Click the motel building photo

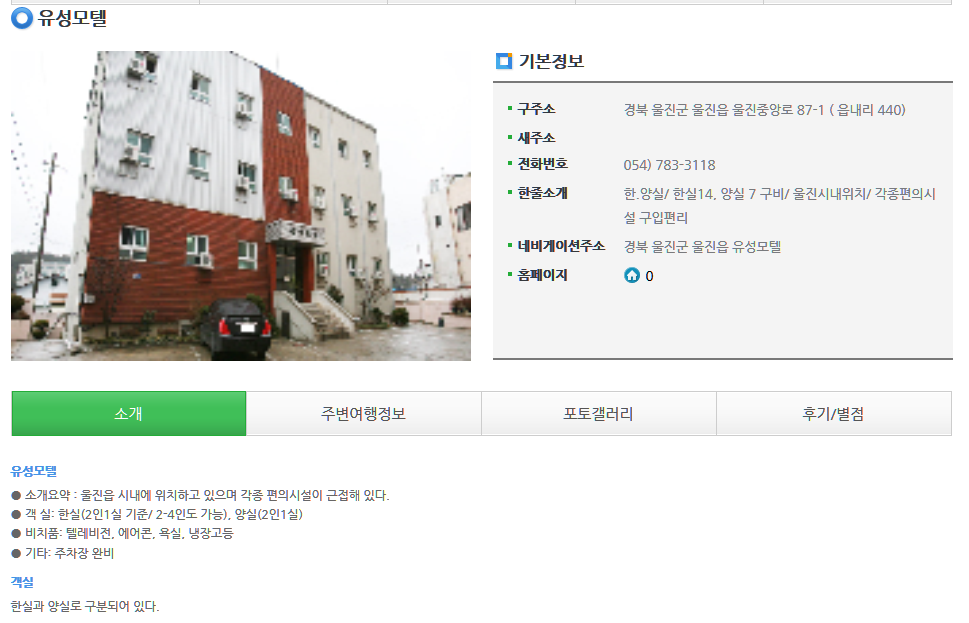[241, 206]
